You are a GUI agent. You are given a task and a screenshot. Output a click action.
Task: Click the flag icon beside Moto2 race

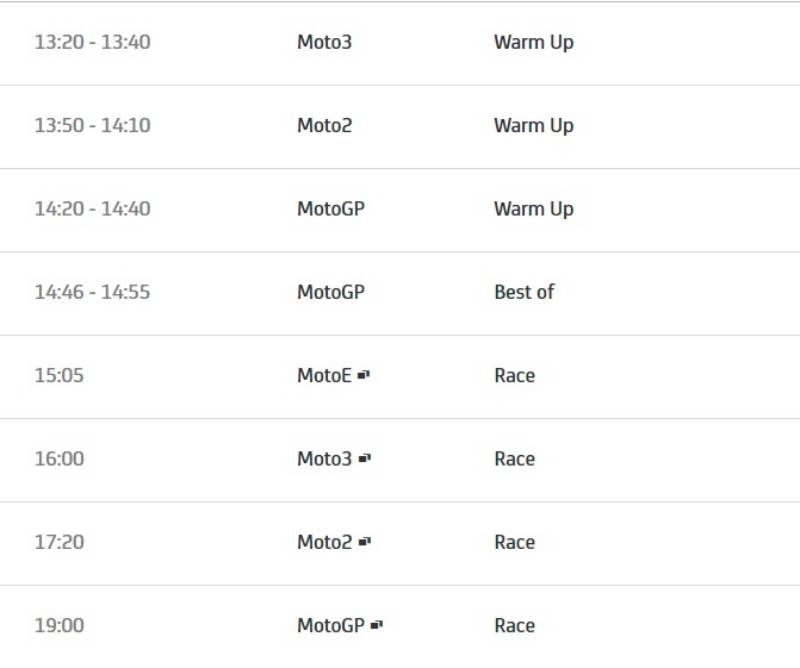[365, 542]
